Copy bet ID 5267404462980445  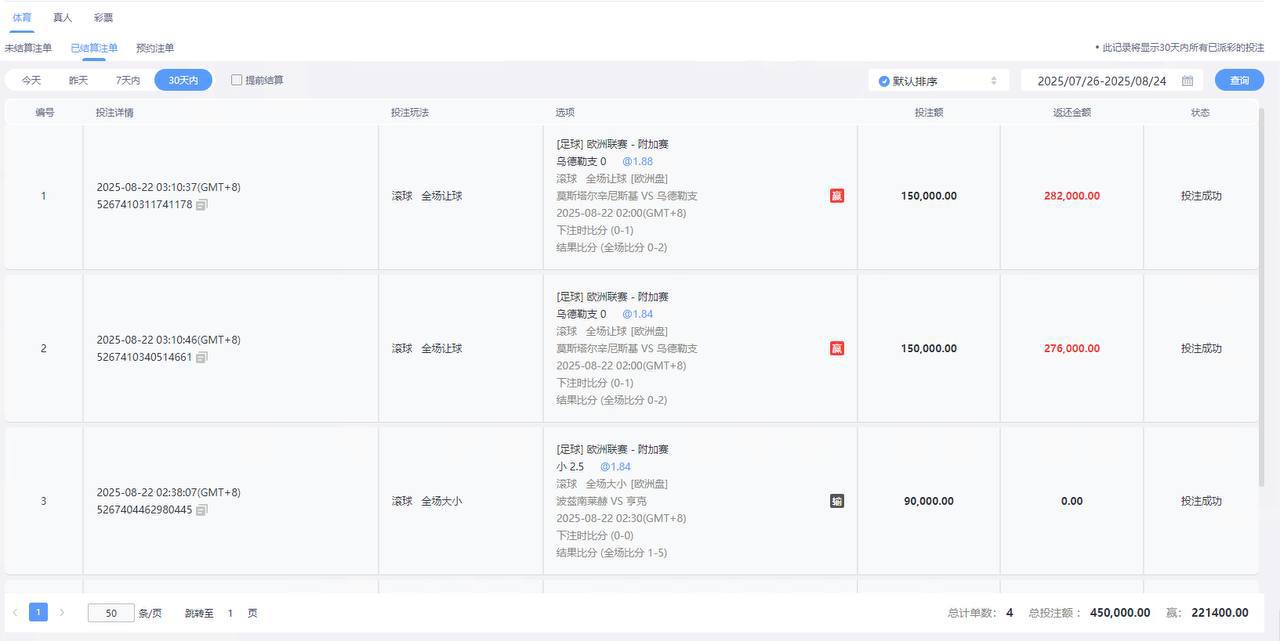tap(202, 510)
